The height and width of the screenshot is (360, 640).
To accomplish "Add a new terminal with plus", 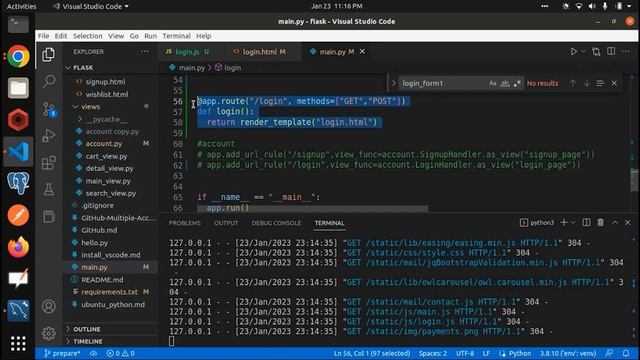I will [x=564, y=222].
